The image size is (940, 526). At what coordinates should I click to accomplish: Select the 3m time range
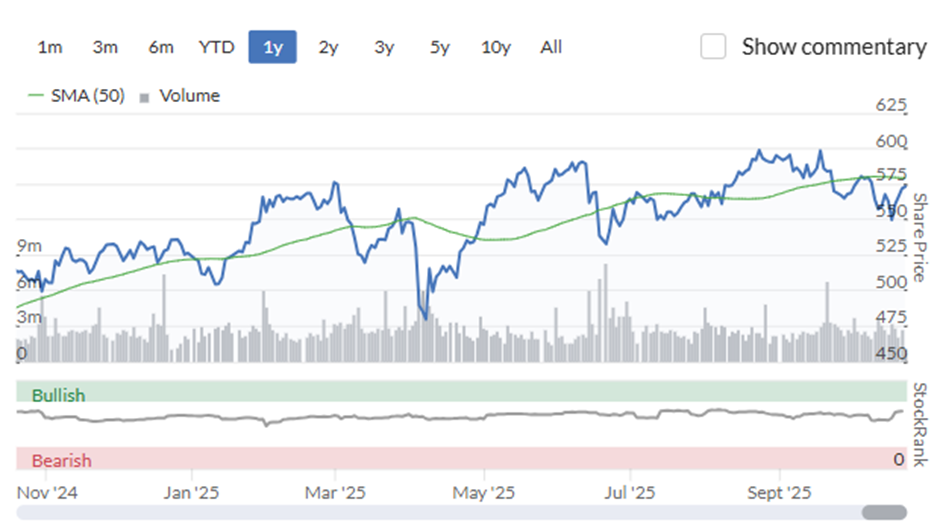(105, 47)
